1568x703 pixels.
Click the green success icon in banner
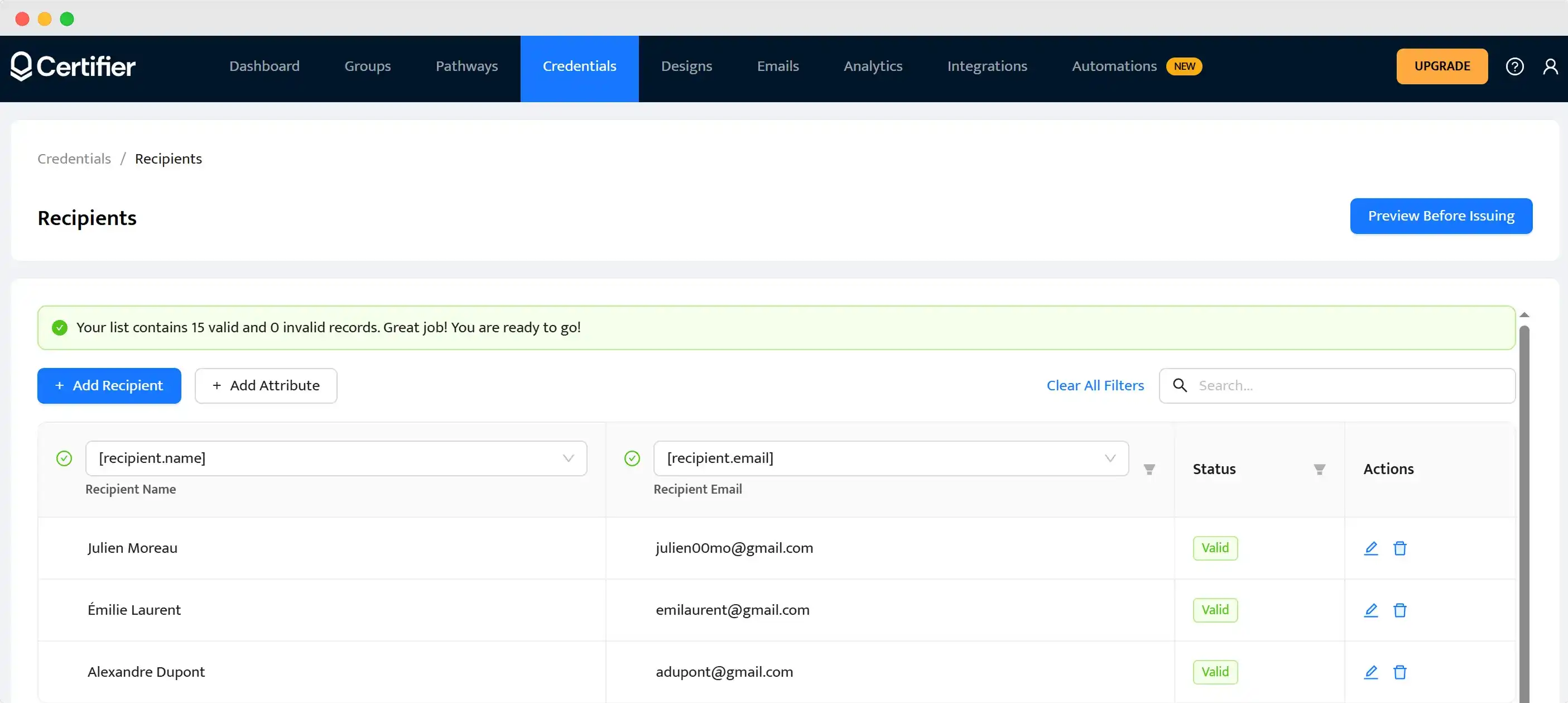(60, 328)
